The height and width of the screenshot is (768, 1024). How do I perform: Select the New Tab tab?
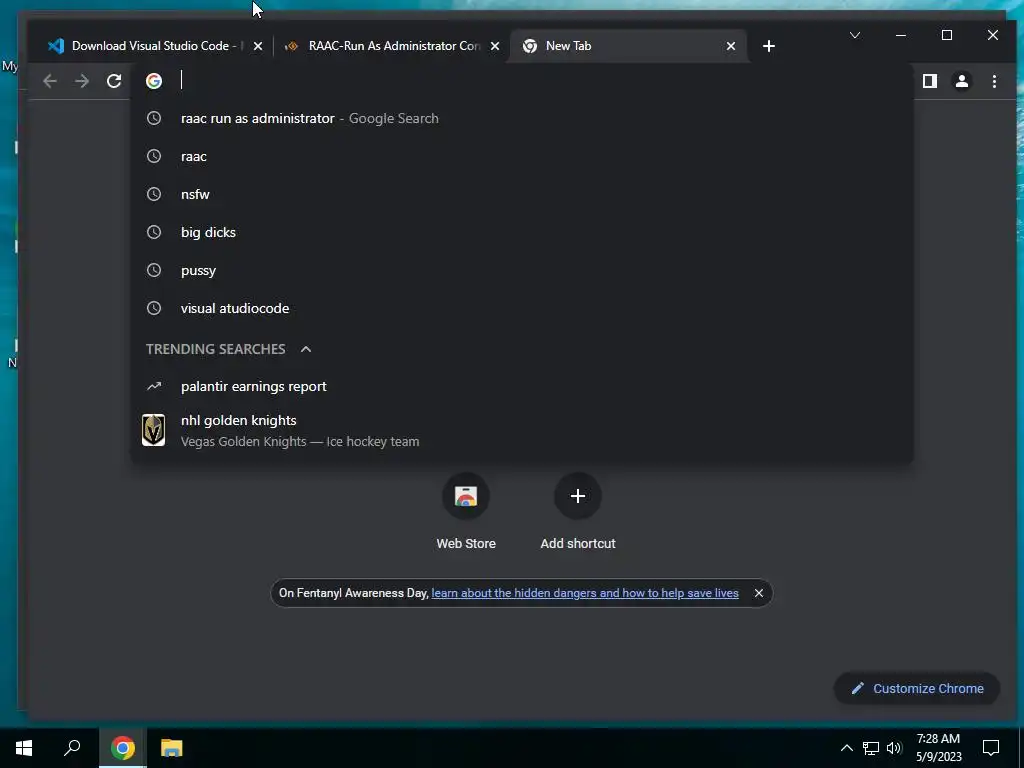[627, 46]
